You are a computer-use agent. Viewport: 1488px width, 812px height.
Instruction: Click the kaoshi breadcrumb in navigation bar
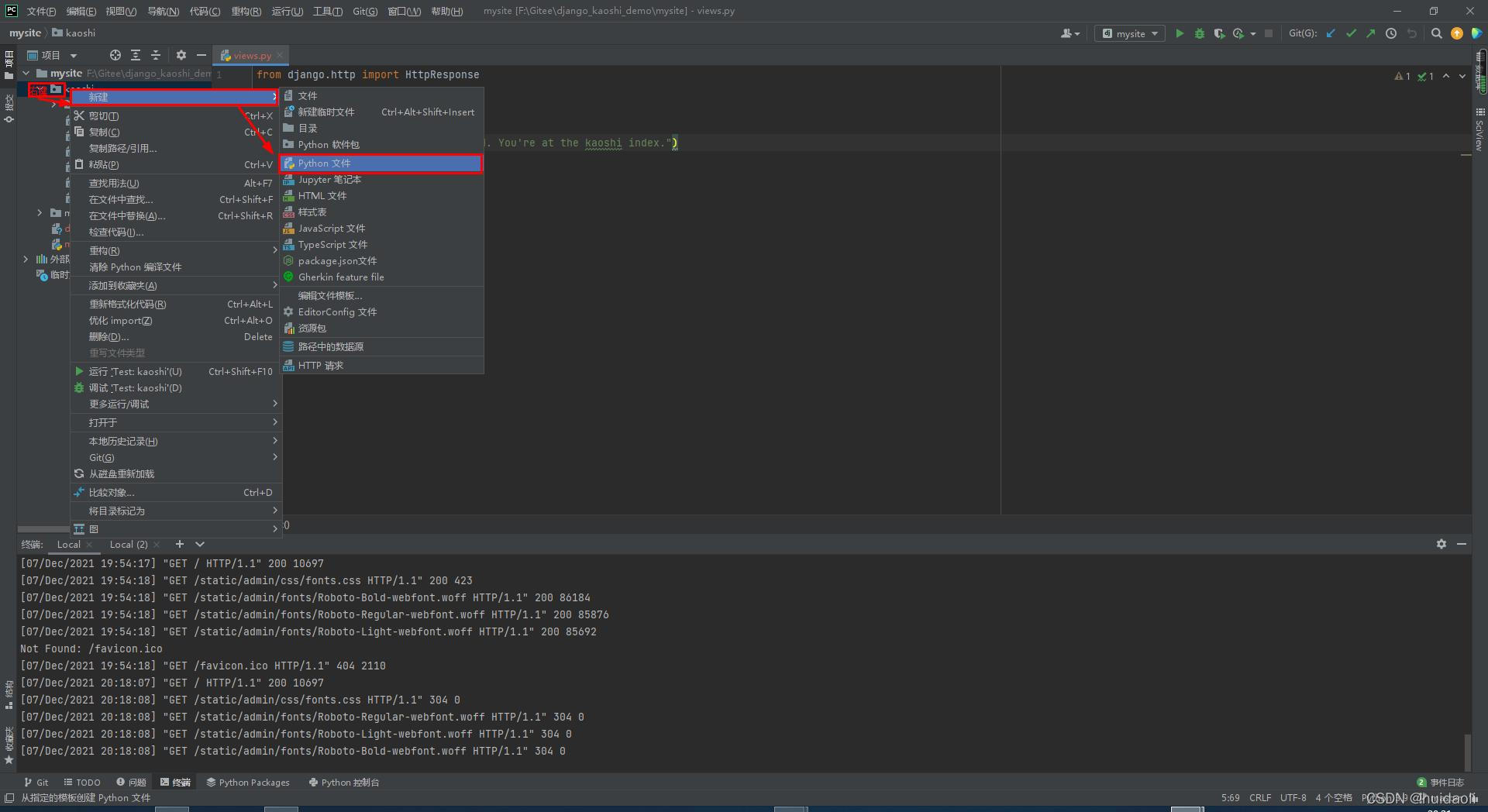(74, 33)
